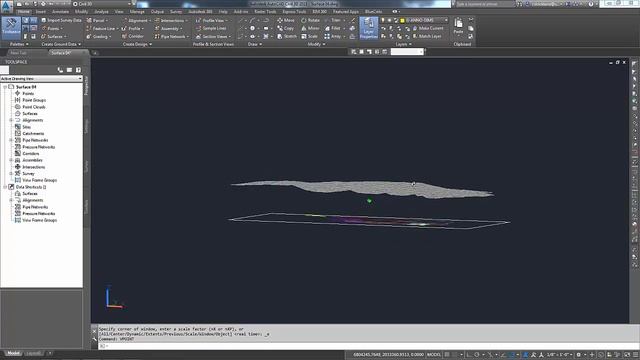Select the Array tool in the Modify panel
Image resolution: width=640 pixels, height=360 pixels.
(x=333, y=36)
